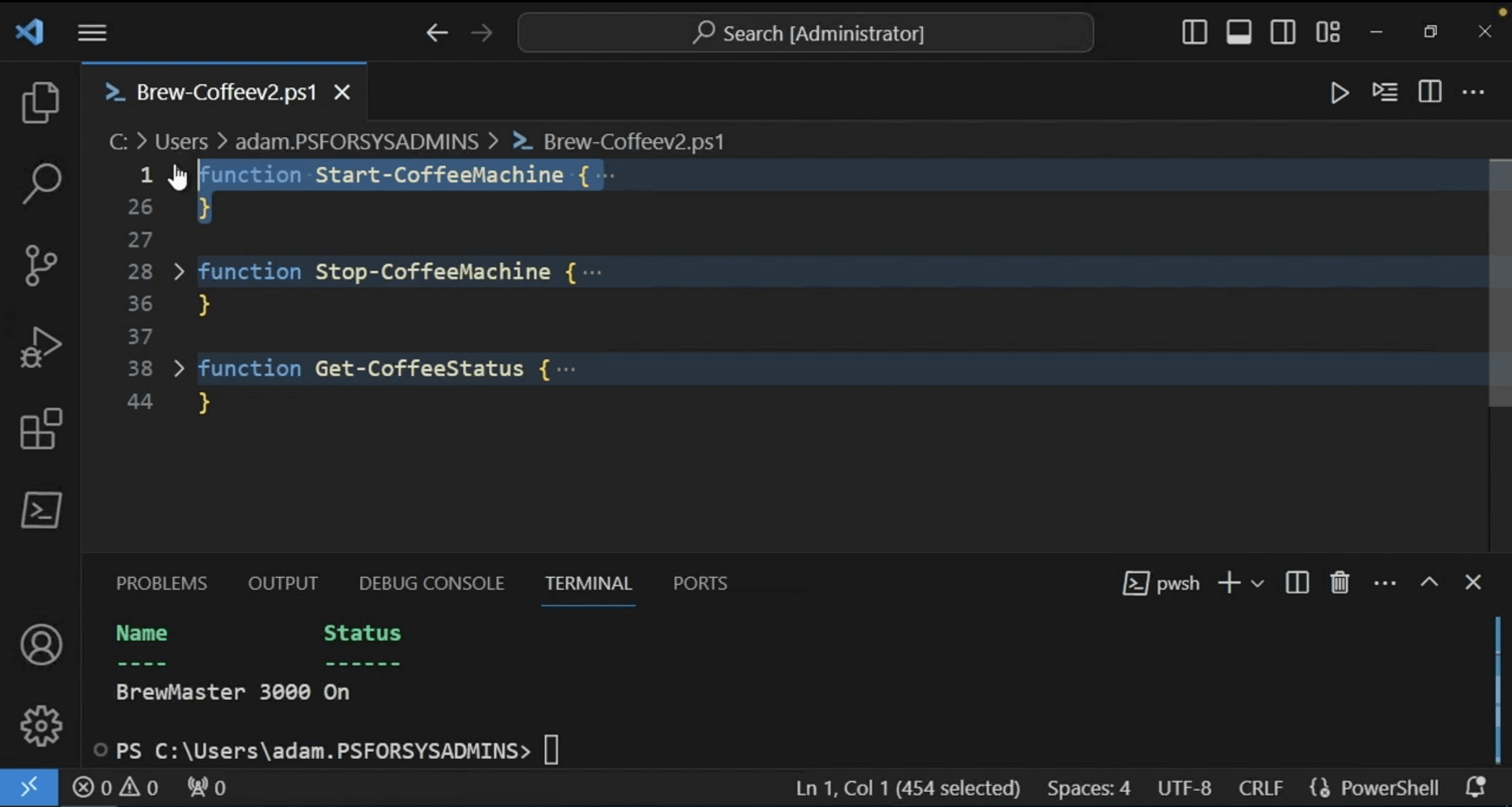Click Stop-CoffeeMachine function name text
The width and height of the screenshot is (1512, 807).
pos(432,272)
